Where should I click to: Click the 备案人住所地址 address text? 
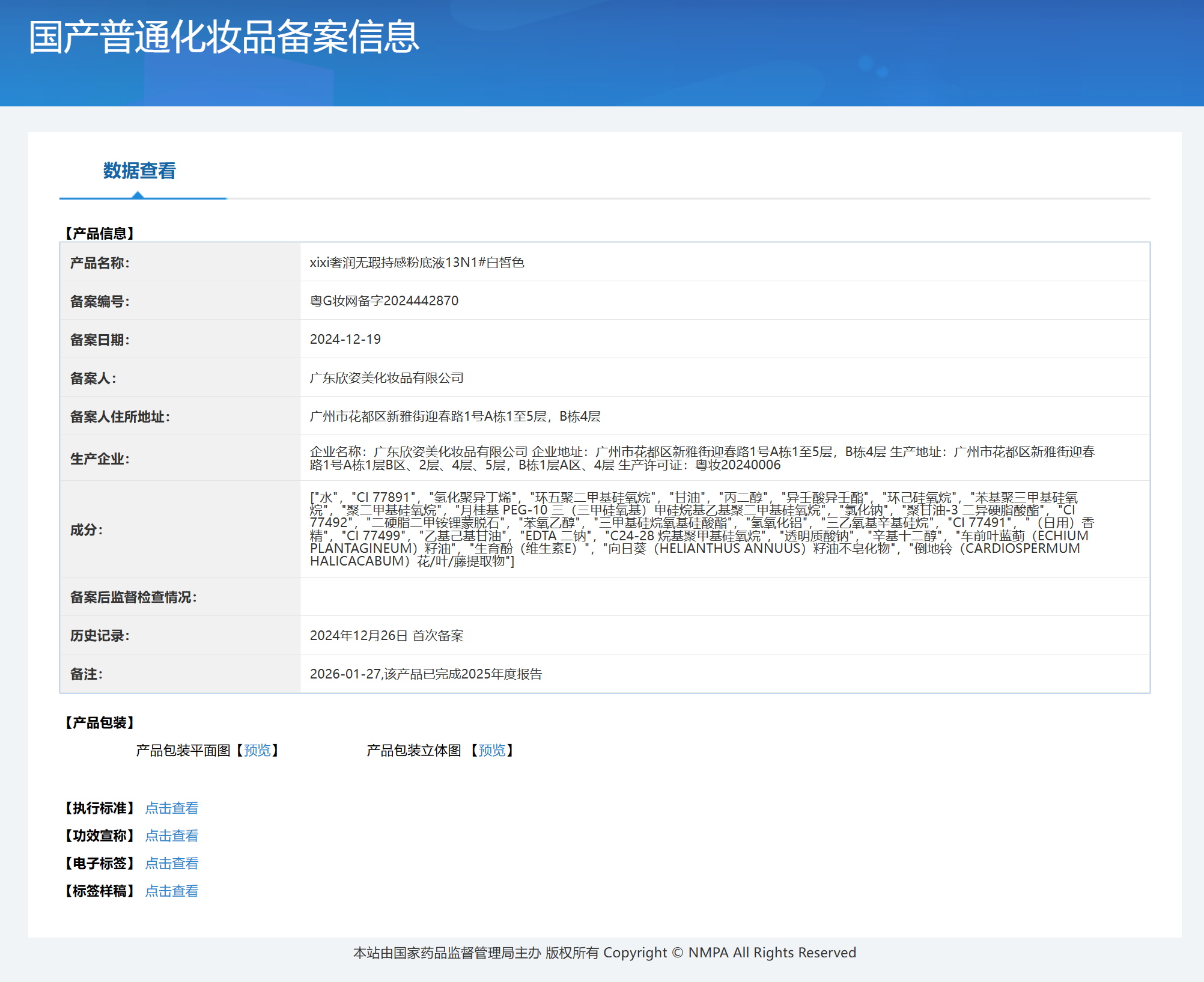[x=455, y=416]
